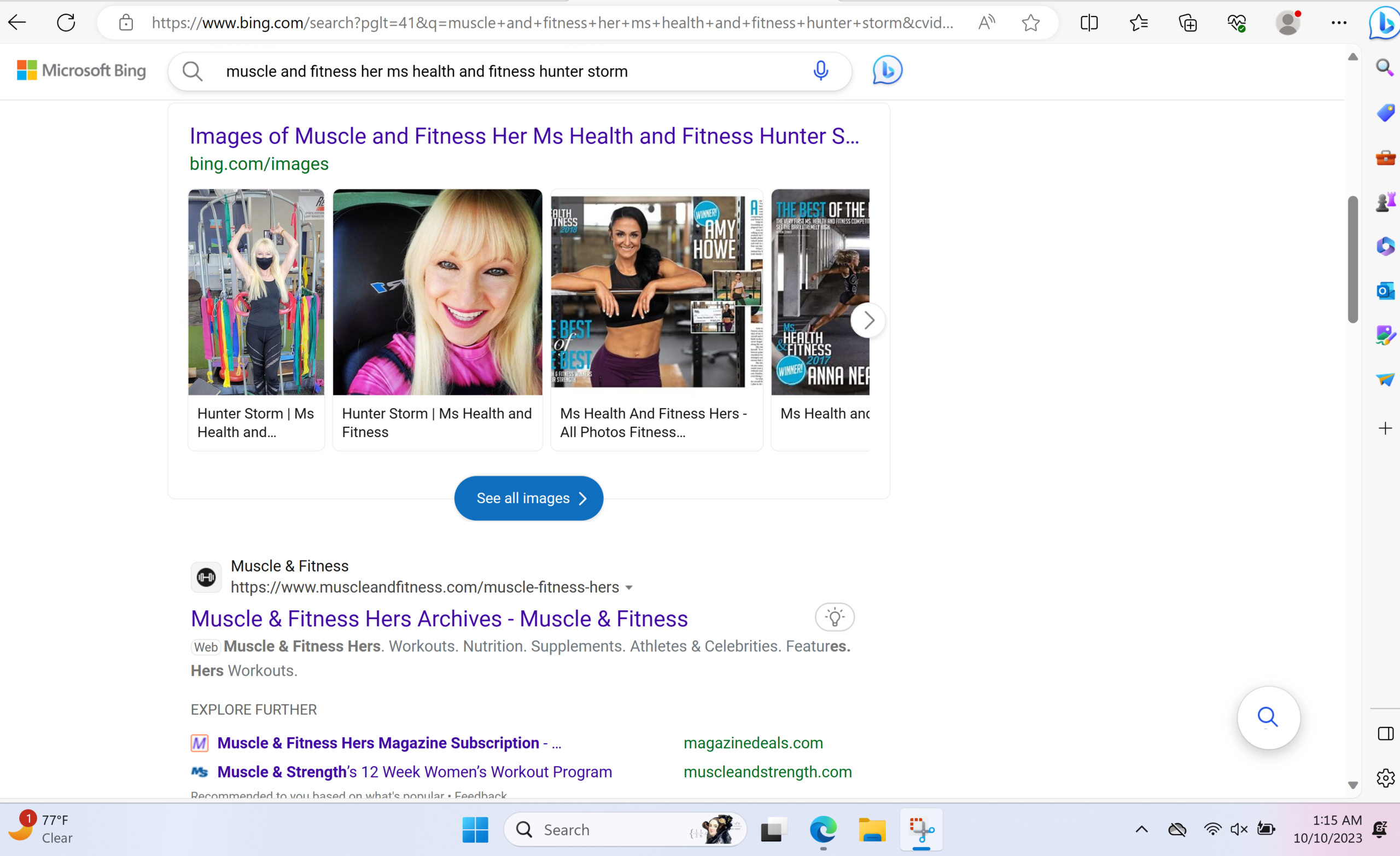Viewport: 1400px width, 856px height.
Task: Click scrollbar down arrow
Action: [x=1352, y=785]
